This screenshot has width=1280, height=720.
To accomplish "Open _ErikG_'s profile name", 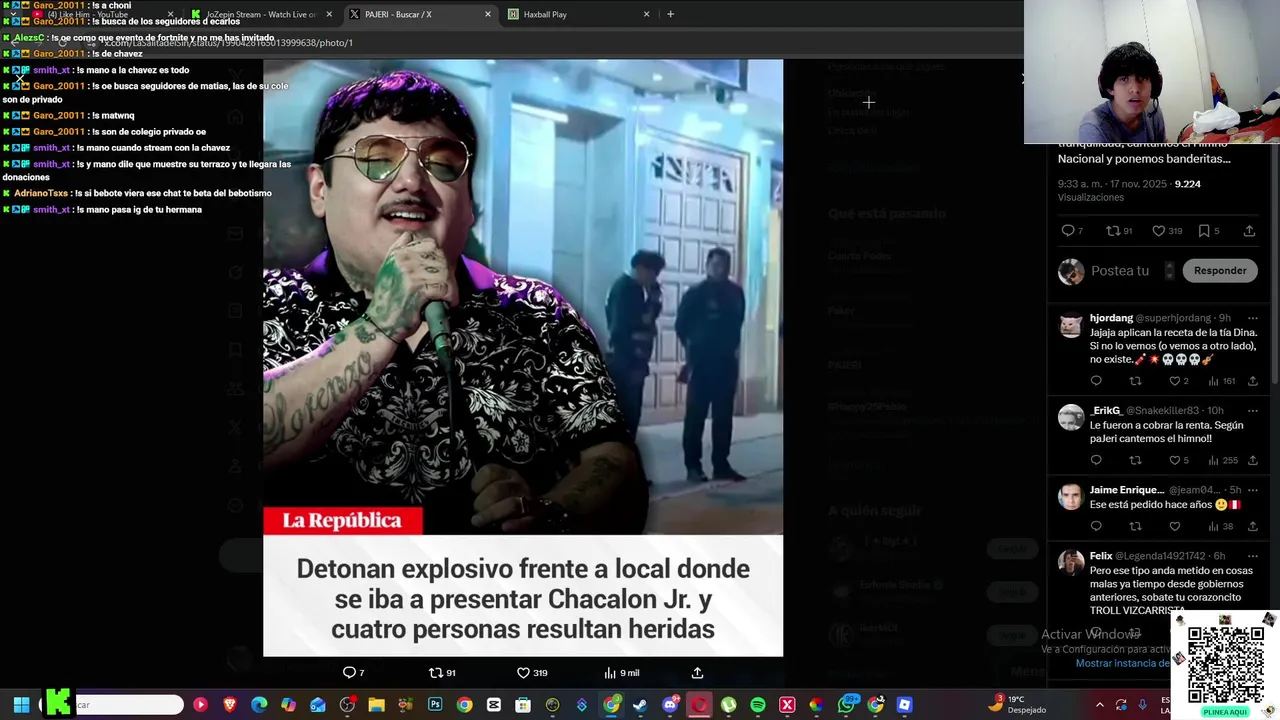I will pyautogui.click(x=1105, y=411).
